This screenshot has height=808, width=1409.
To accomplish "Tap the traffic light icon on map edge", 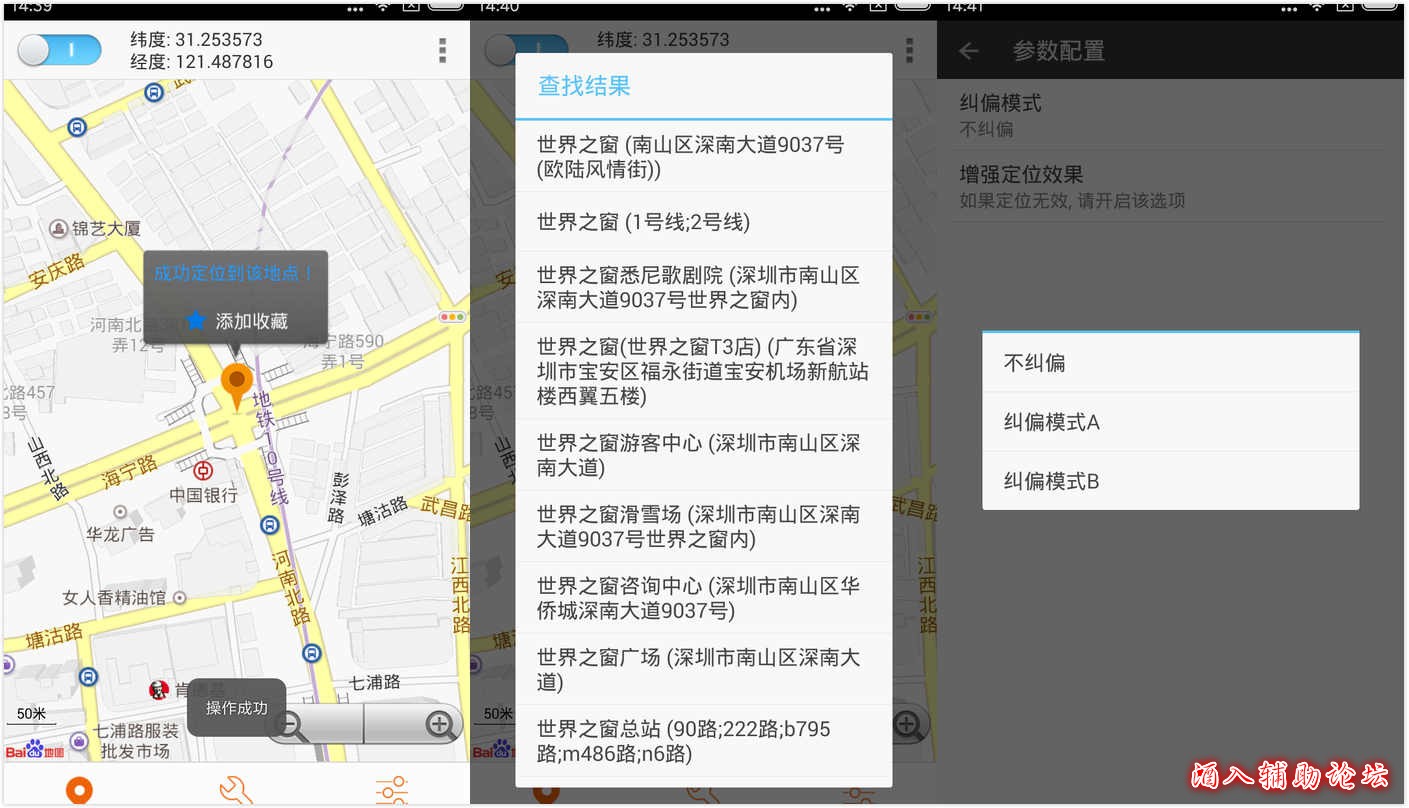I will pos(453,317).
